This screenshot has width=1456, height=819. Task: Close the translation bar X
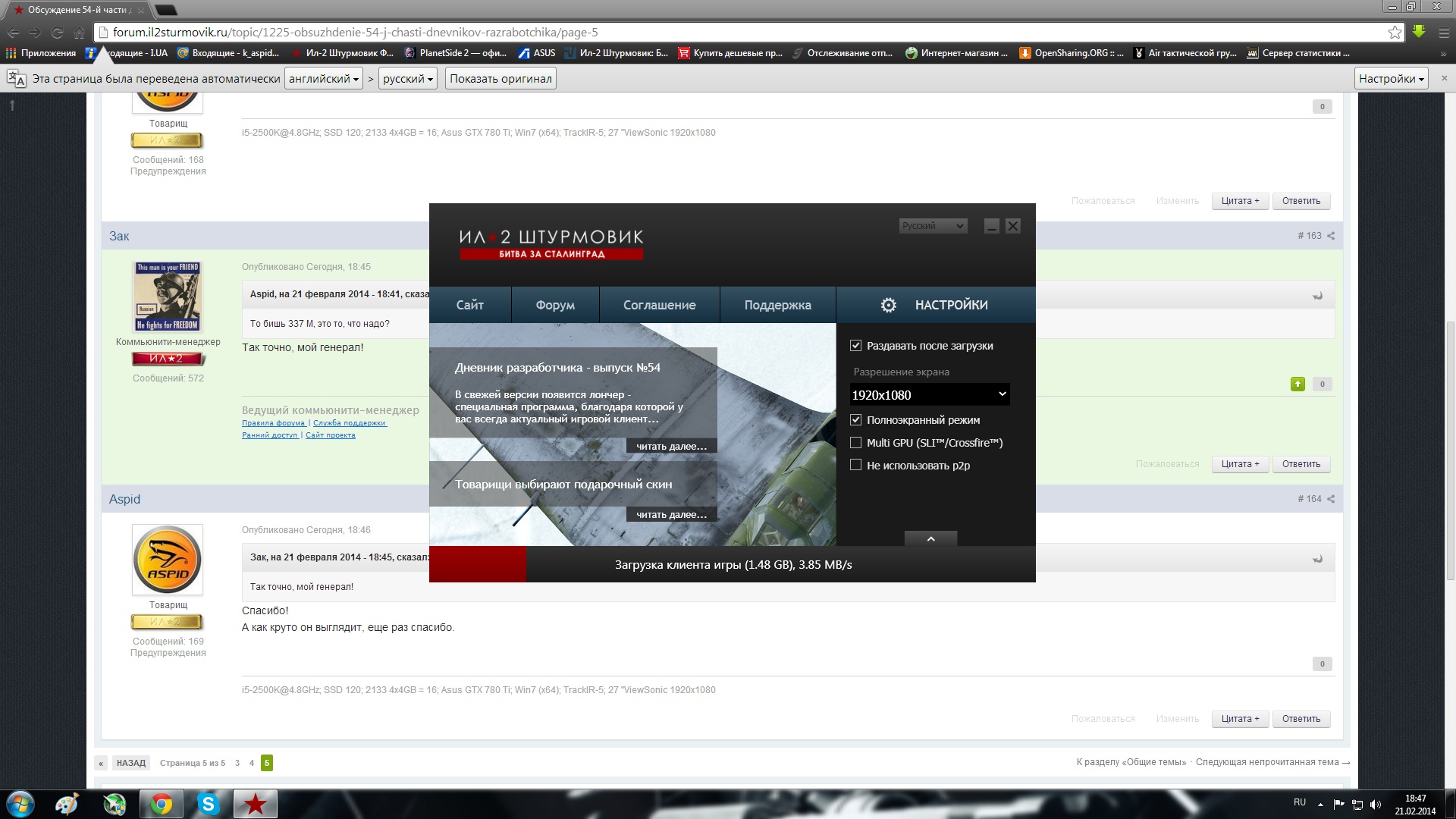[x=1444, y=78]
